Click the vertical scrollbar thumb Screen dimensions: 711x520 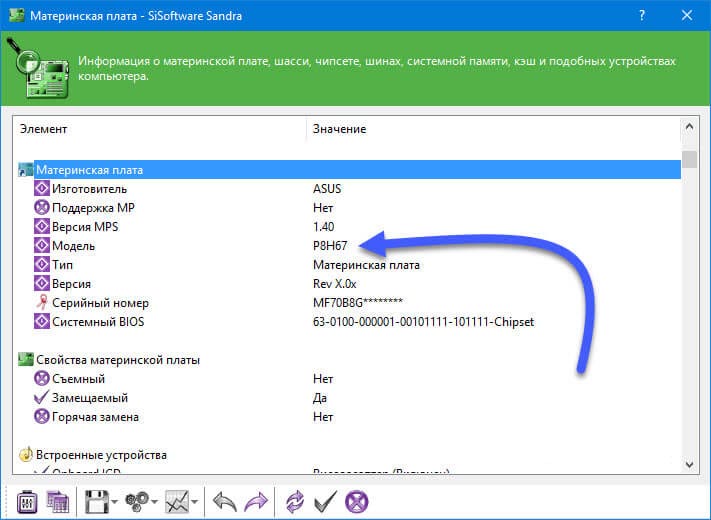(x=690, y=160)
